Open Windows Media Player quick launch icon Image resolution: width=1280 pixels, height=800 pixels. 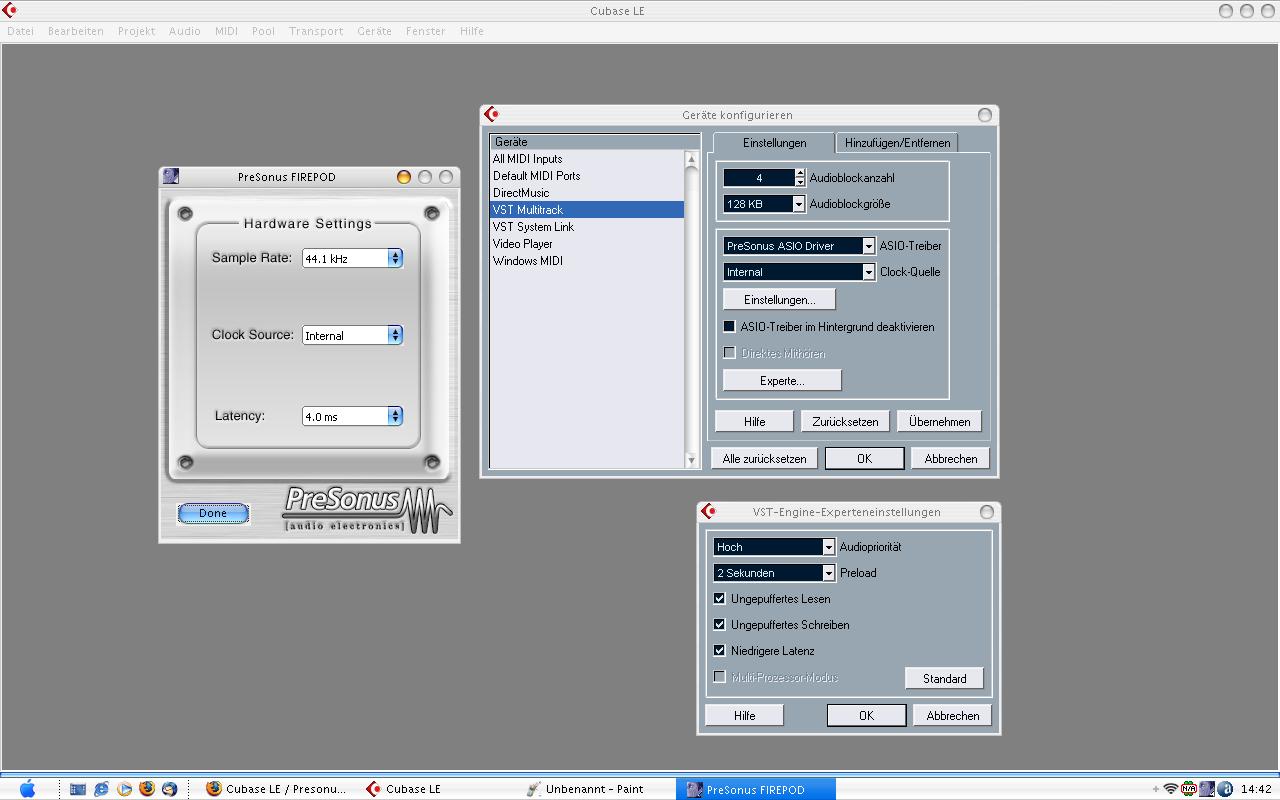point(124,789)
